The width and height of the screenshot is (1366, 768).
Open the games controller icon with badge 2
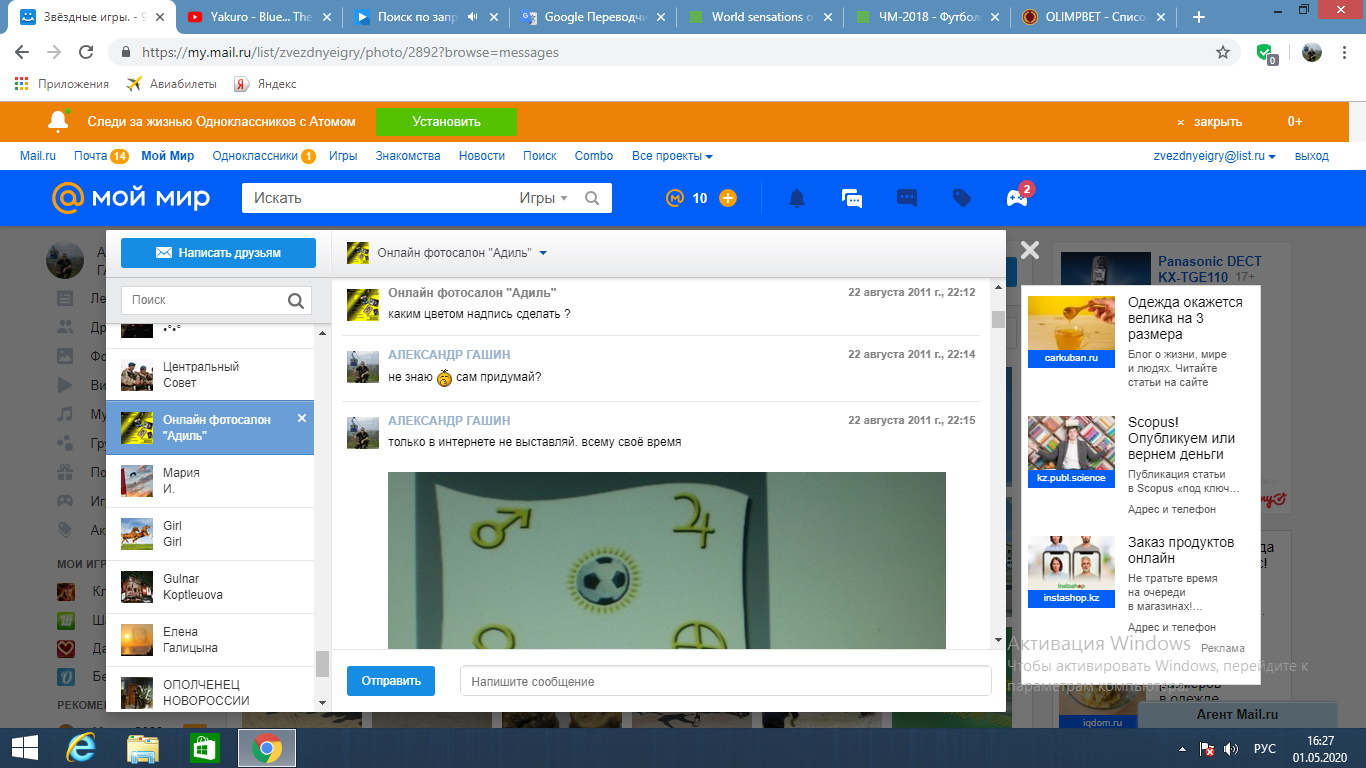(1017, 198)
